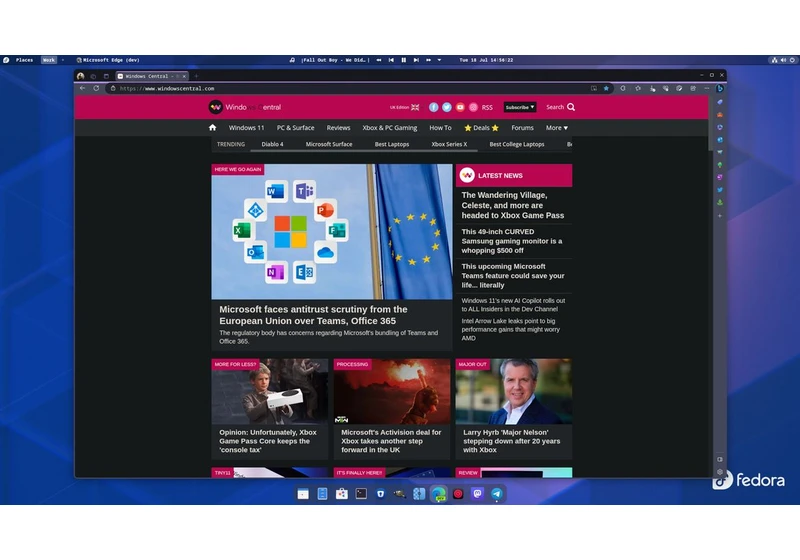
Task: Open Xbox & PC Gaming nav item
Action: coord(390,128)
